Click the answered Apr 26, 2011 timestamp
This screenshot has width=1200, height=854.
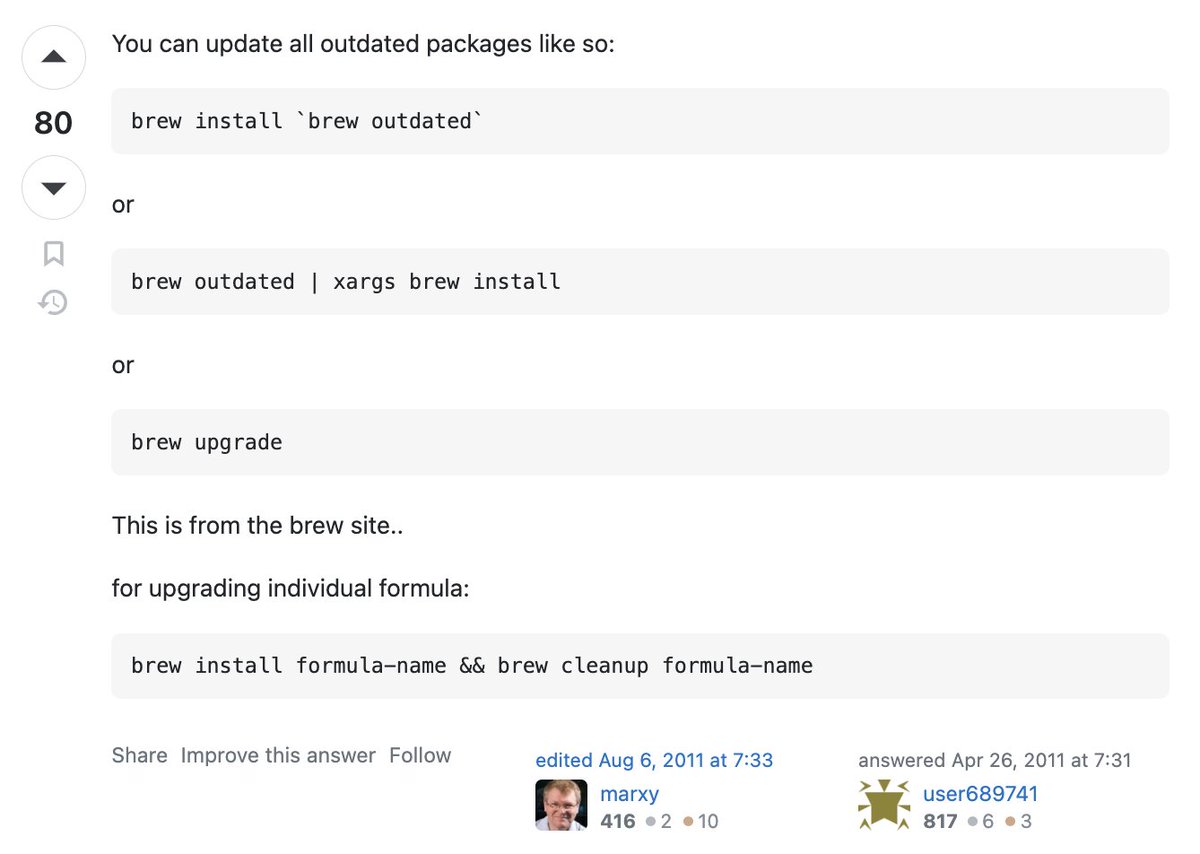tap(995, 760)
